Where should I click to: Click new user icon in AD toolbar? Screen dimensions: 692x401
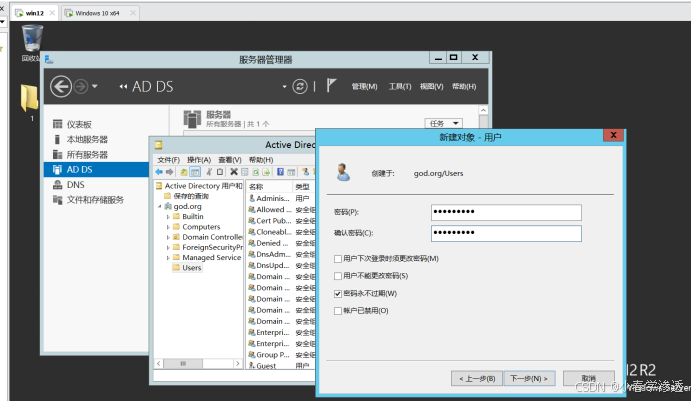305,172
